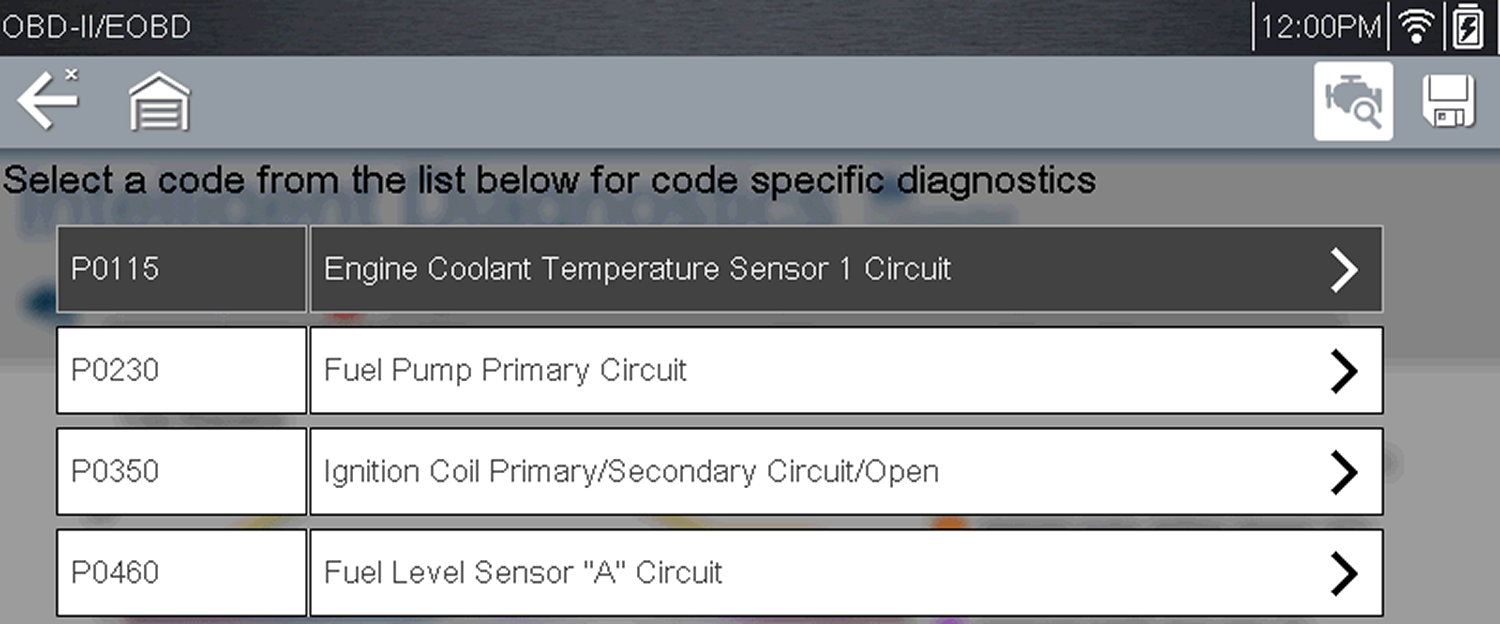Image resolution: width=1500 pixels, height=624 pixels.
Task: Click the P0460 code box
Action: 181,572
